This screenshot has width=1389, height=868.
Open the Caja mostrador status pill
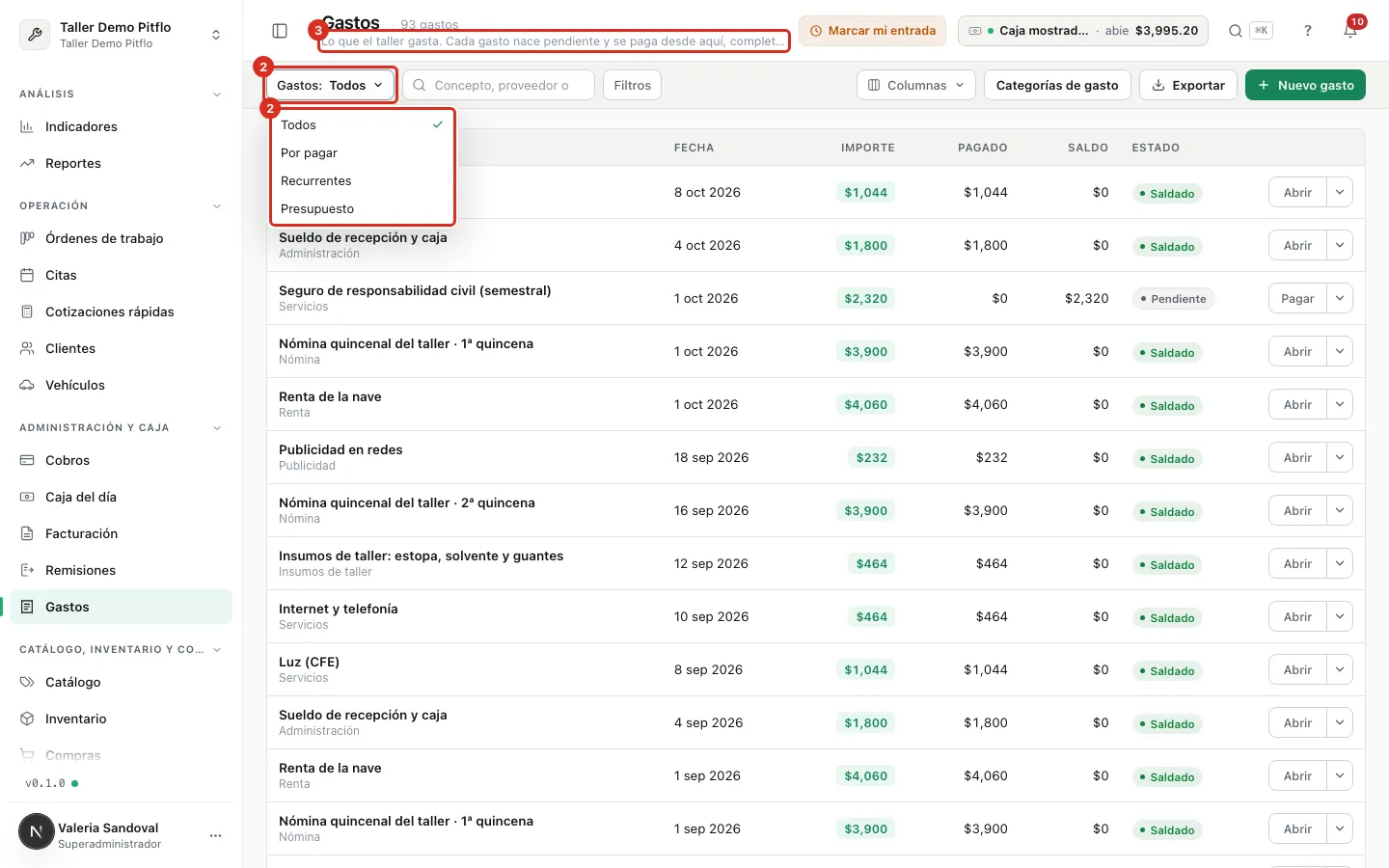pos(1083,31)
